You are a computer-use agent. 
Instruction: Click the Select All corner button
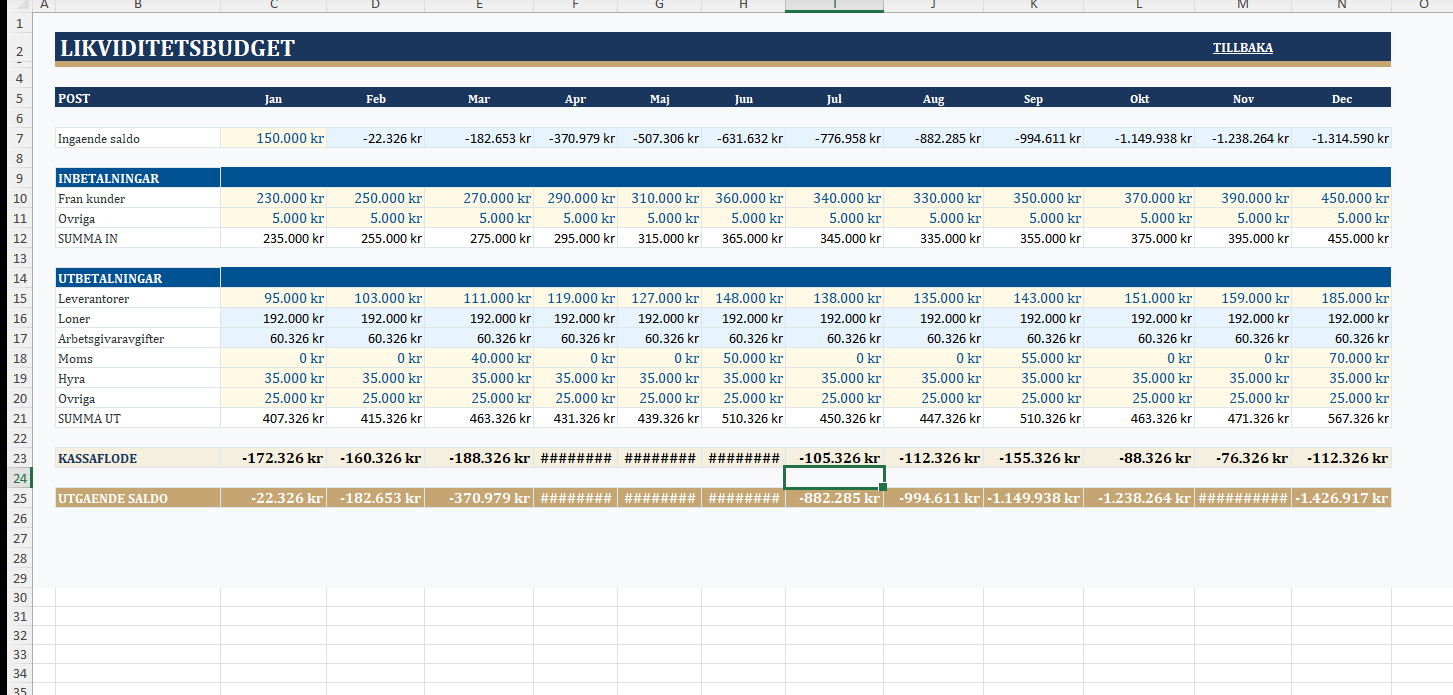(x=19, y=5)
